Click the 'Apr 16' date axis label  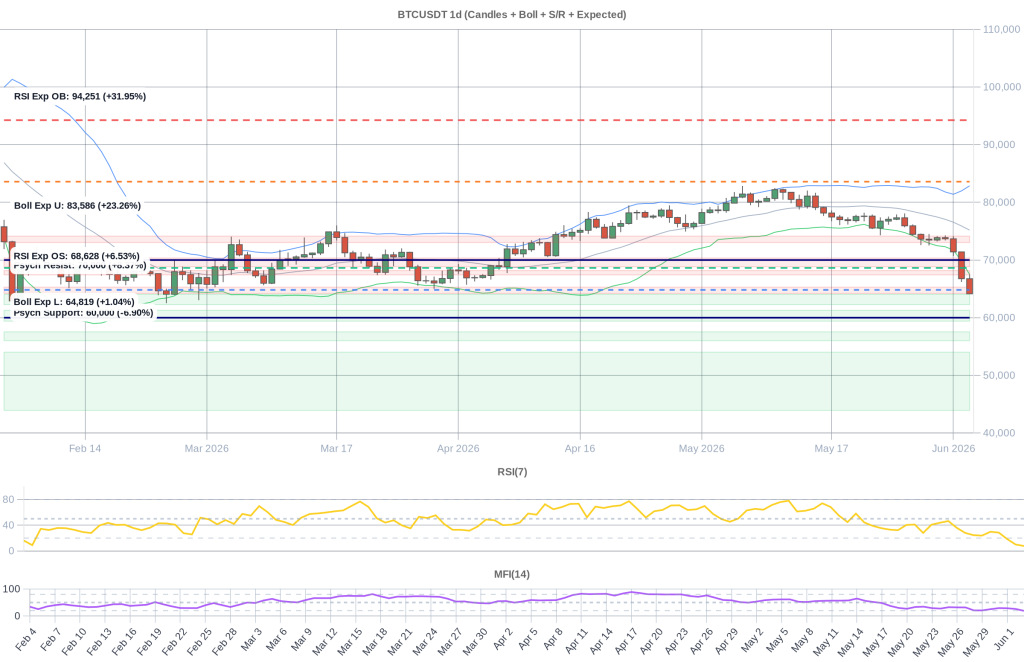pyautogui.click(x=580, y=449)
